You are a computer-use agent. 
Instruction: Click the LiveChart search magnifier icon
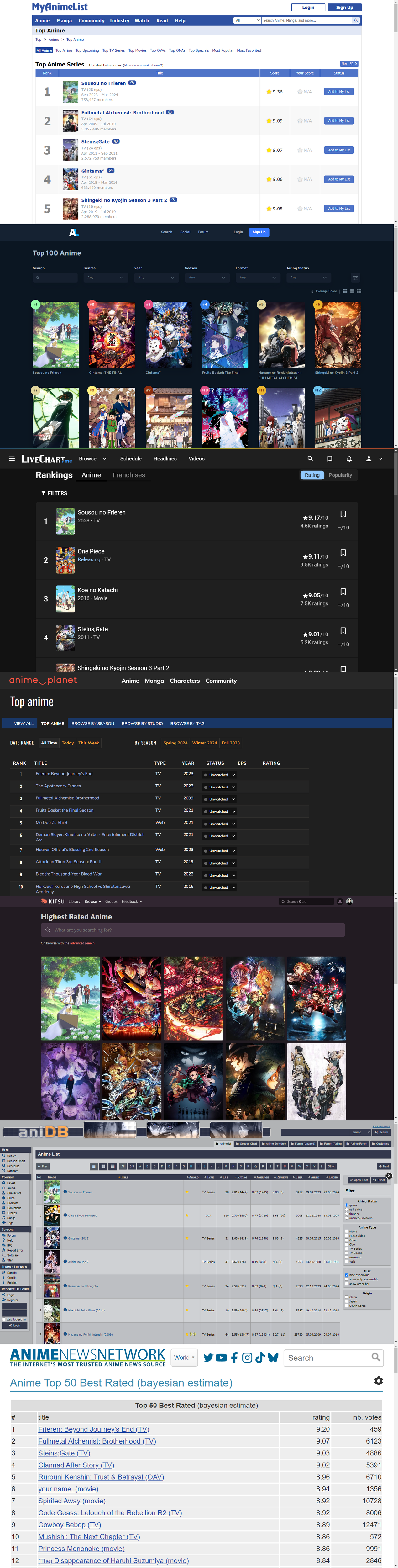[310, 459]
